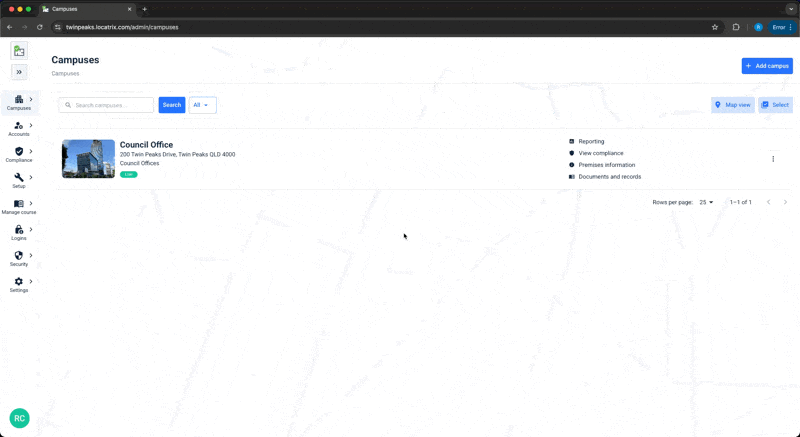Expand chevron next to Setup

31,177
